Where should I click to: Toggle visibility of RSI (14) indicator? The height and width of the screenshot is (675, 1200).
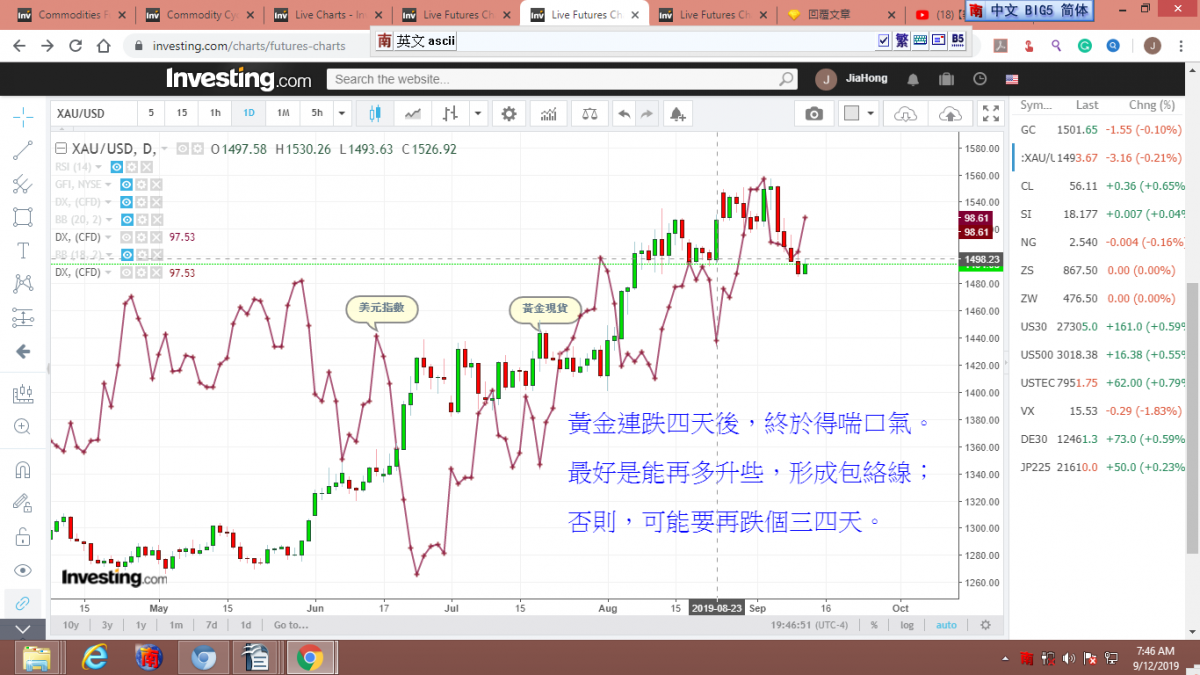point(116,167)
